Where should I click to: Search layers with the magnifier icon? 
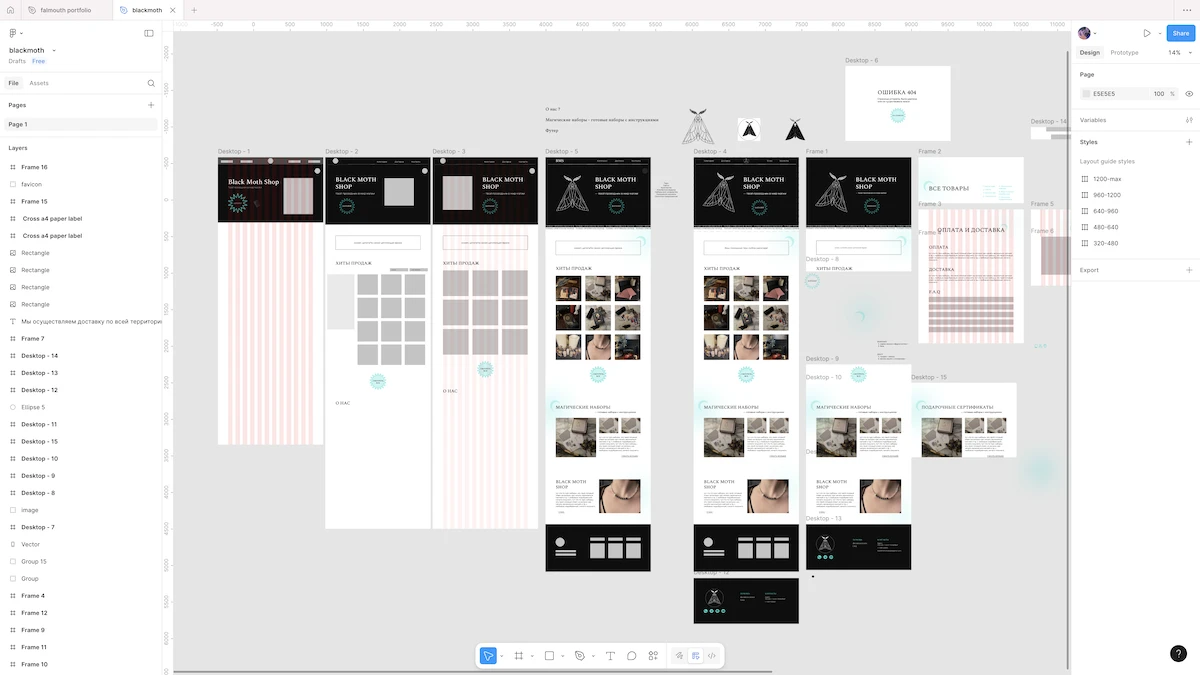coord(151,83)
